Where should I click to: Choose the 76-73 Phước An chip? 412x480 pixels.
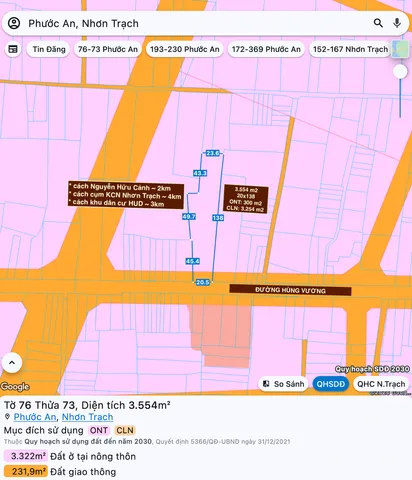click(108, 49)
